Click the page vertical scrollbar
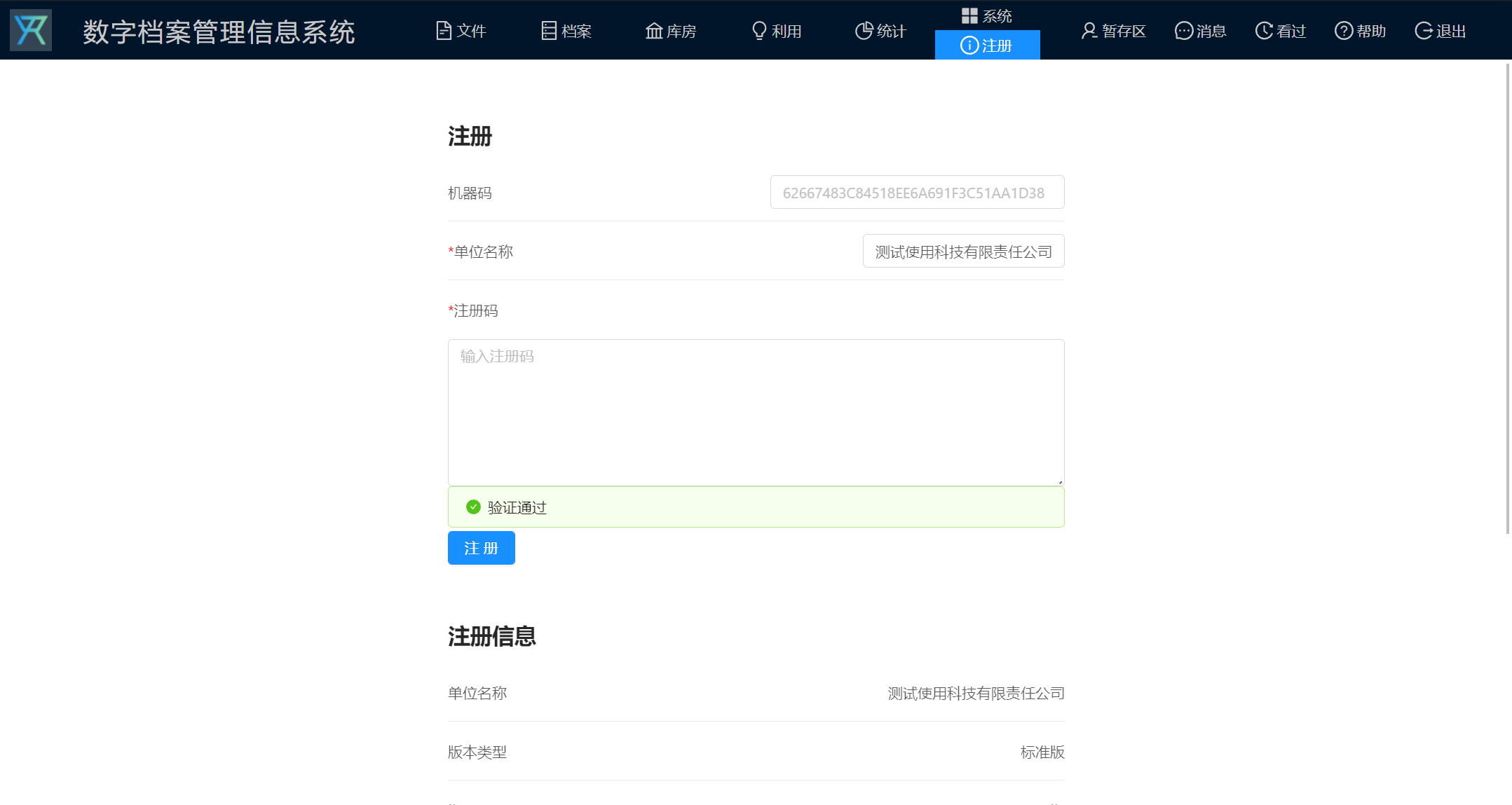1512x805 pixels. [x=1508, y=298]
